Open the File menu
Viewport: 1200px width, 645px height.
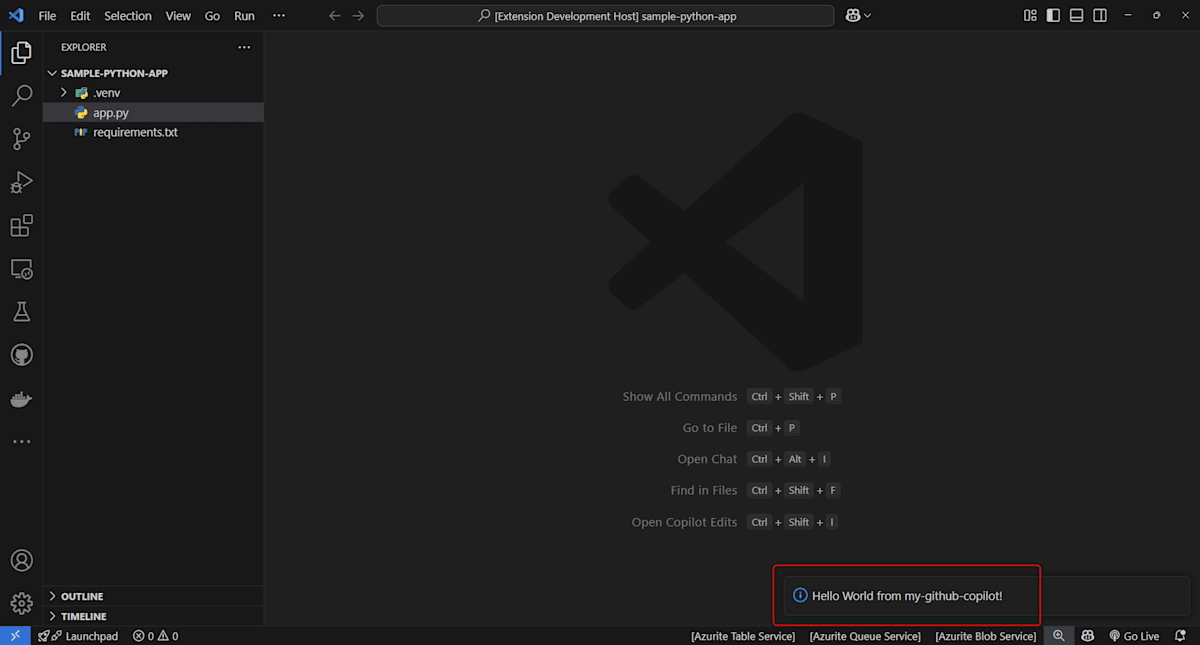point(47,16)
